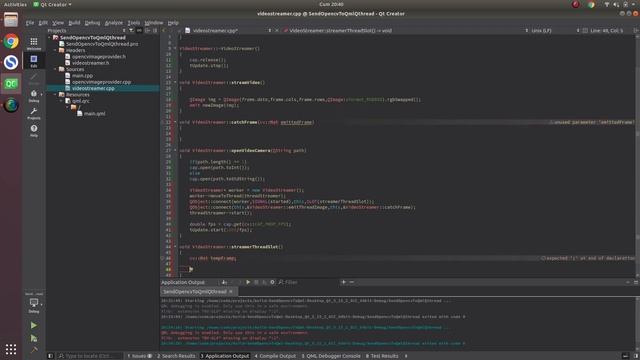This screenshot has height=360, width=640.
Task: Open the Window menu
Action: coord(153,23)
